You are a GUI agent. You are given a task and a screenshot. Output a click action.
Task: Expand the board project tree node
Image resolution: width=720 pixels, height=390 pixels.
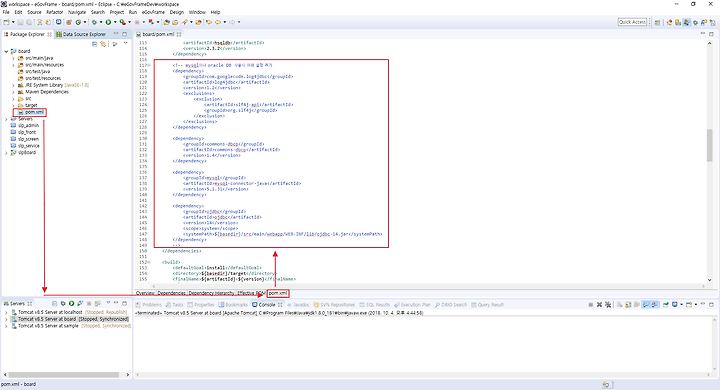tap(6, 51)
